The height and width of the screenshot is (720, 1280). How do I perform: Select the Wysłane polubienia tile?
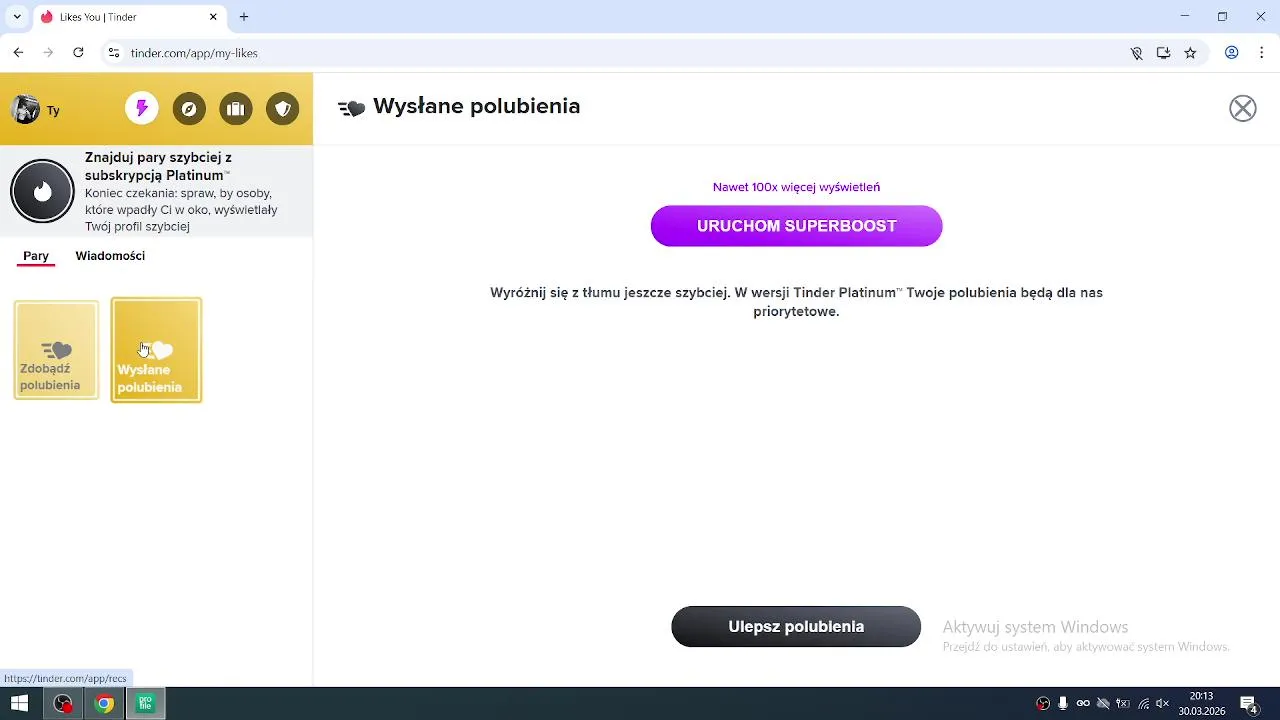tap(156, 350)
